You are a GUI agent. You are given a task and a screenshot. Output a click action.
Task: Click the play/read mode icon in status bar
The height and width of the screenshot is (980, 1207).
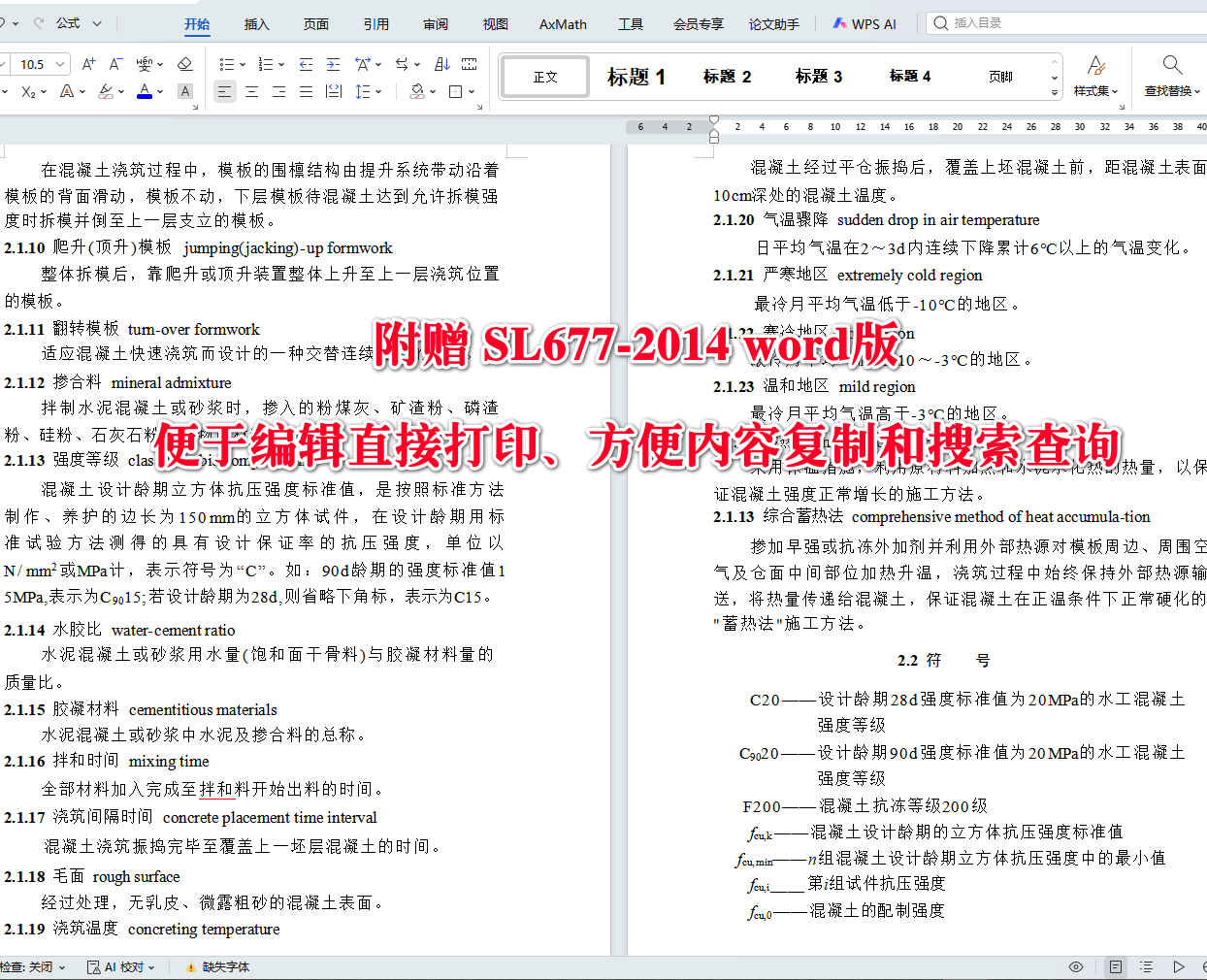[x=1178, y=966]
